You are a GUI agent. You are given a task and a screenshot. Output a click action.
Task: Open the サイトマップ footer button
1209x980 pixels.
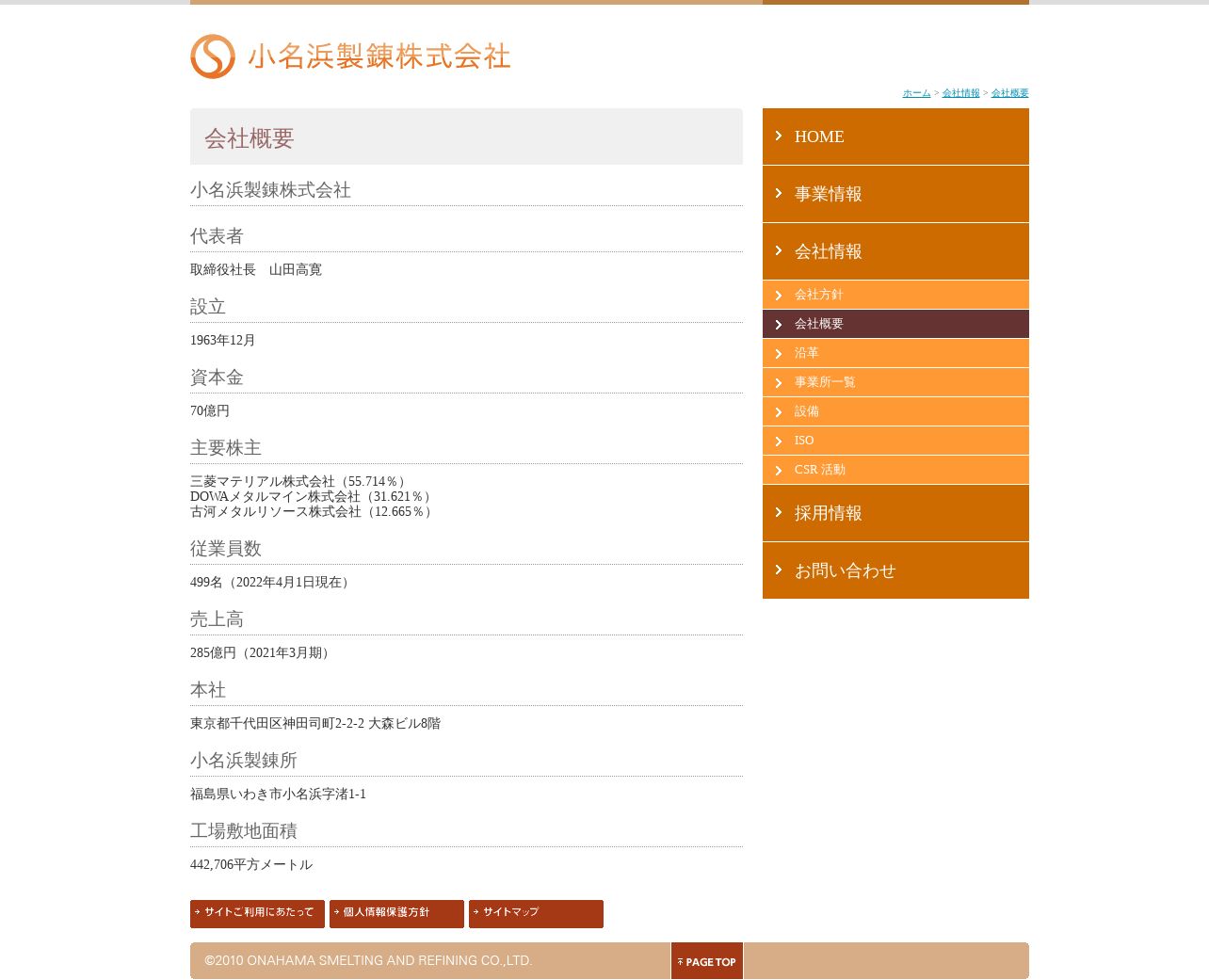(x=536, y=913)
